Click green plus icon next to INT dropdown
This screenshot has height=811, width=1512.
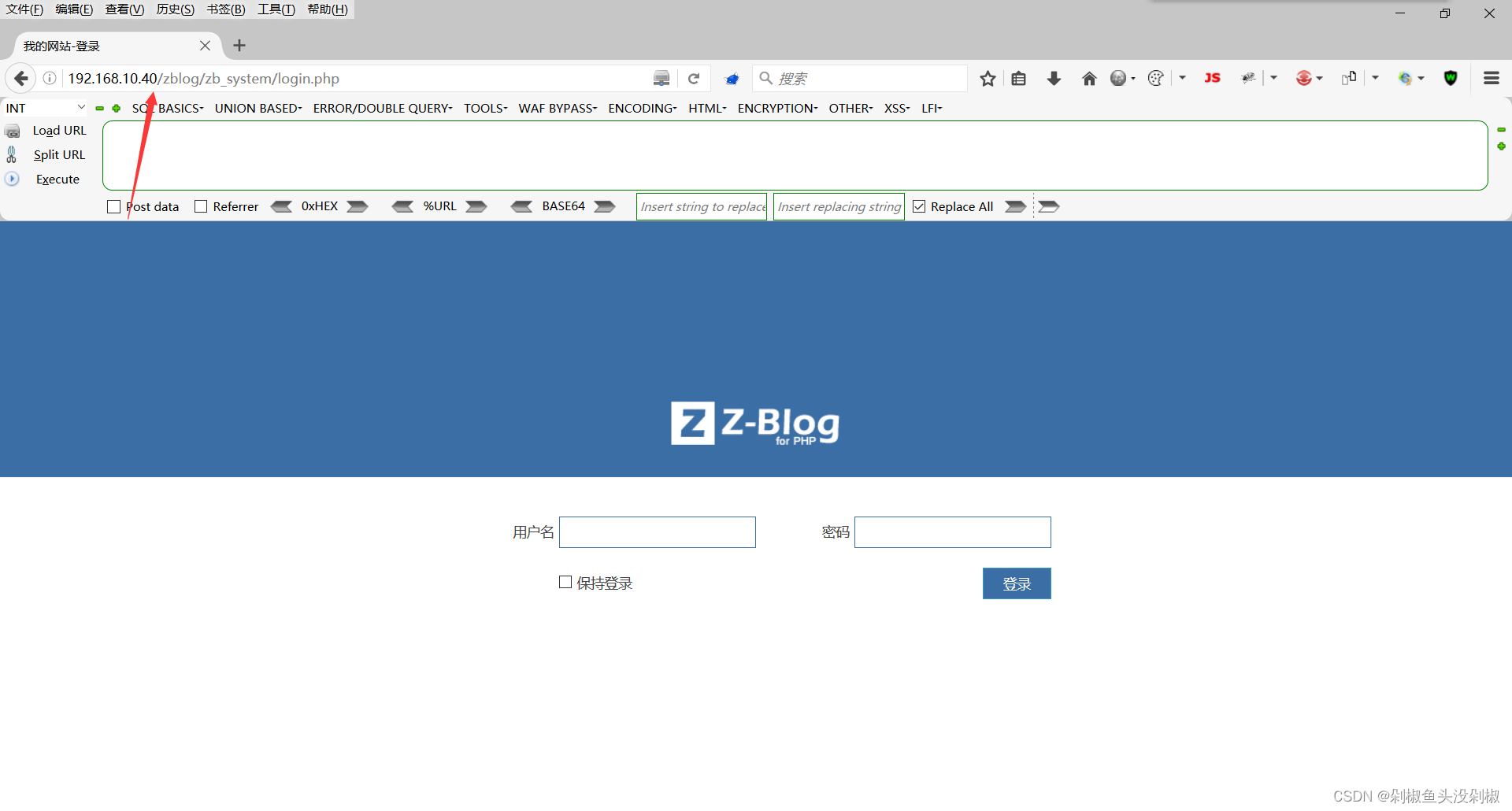[117, 109]
